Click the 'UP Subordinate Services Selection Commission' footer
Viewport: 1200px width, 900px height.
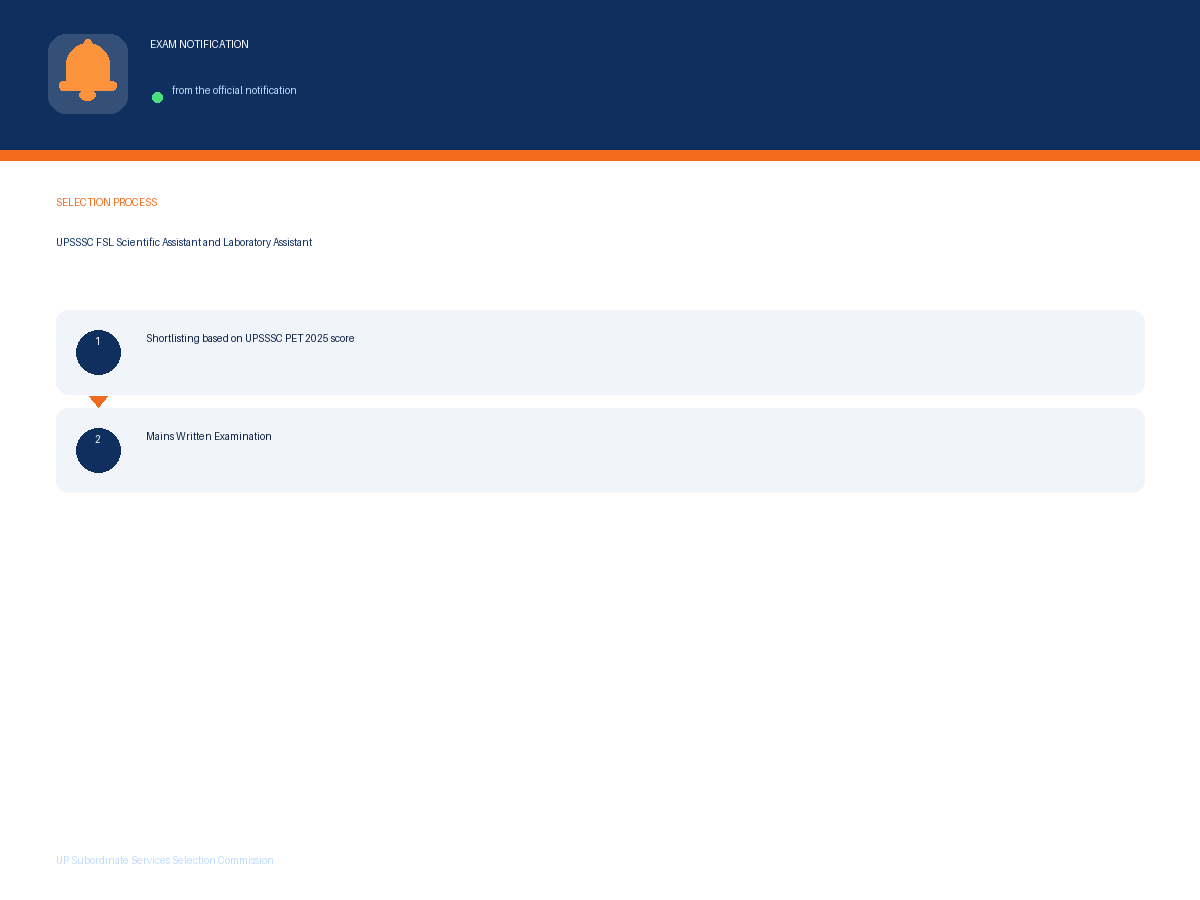(165, 860)
